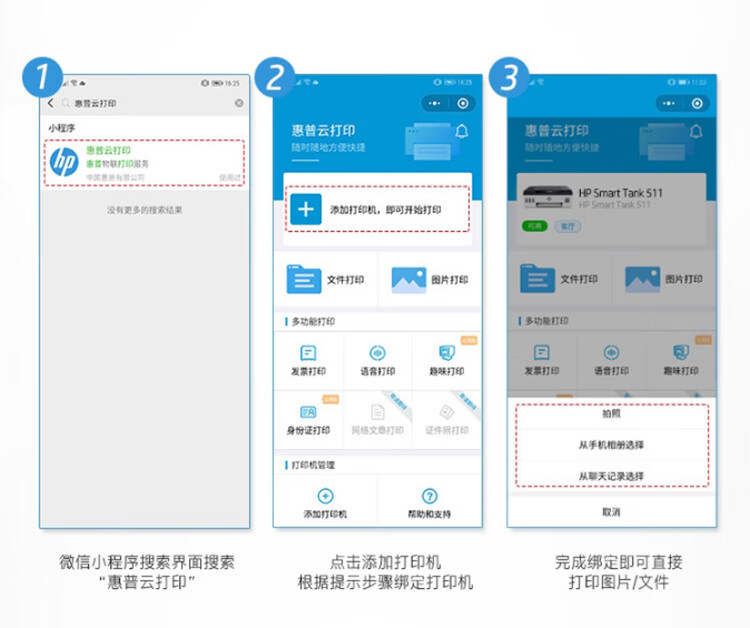Open the 惠普云打印 mini program result
Image resolution: width=750 pixels, height=628 pixels.
pyautogui.click(x=144, y=163)
